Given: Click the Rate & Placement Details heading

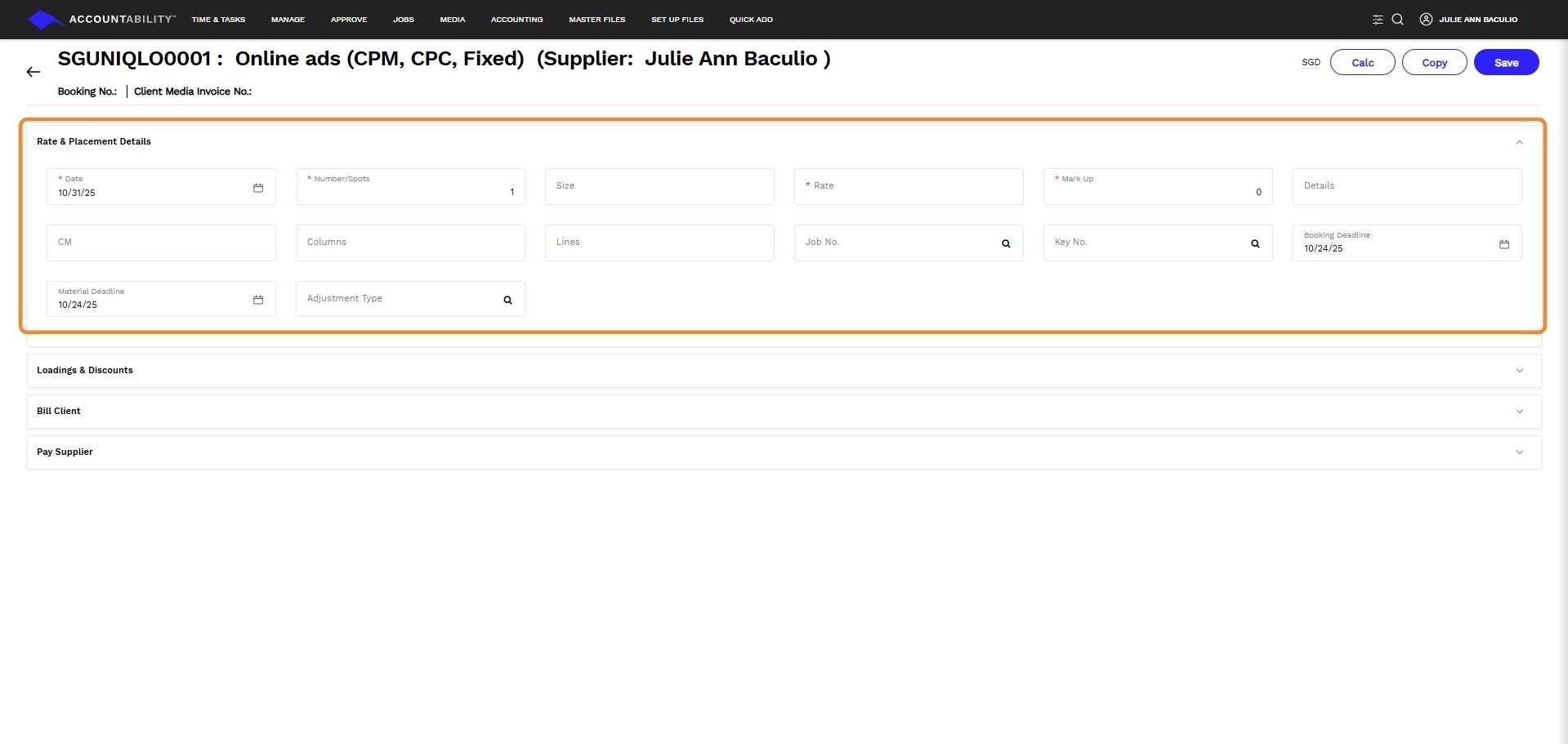Looking at the screenshot, I should click(94, 141).
